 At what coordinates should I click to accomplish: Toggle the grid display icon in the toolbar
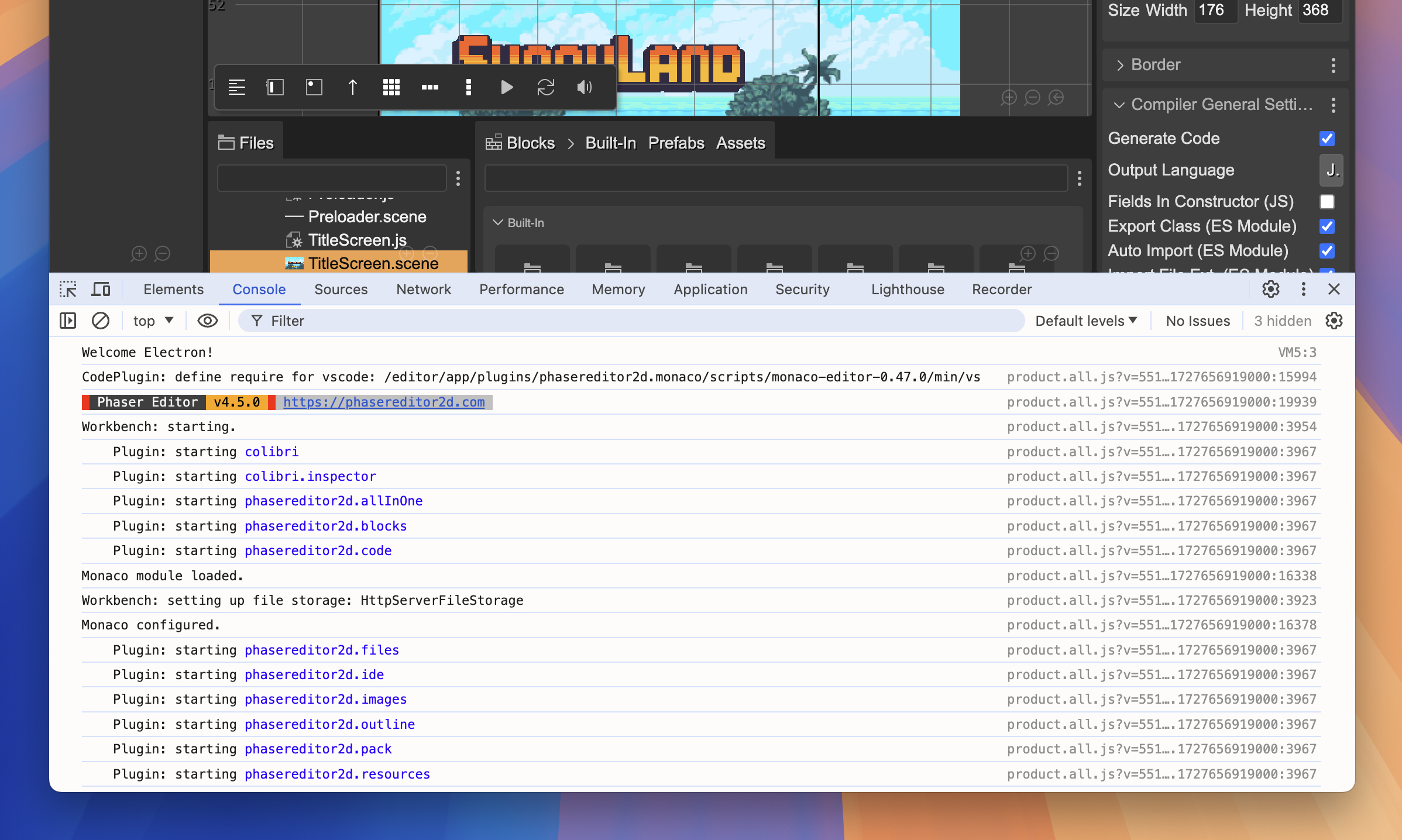391,87
